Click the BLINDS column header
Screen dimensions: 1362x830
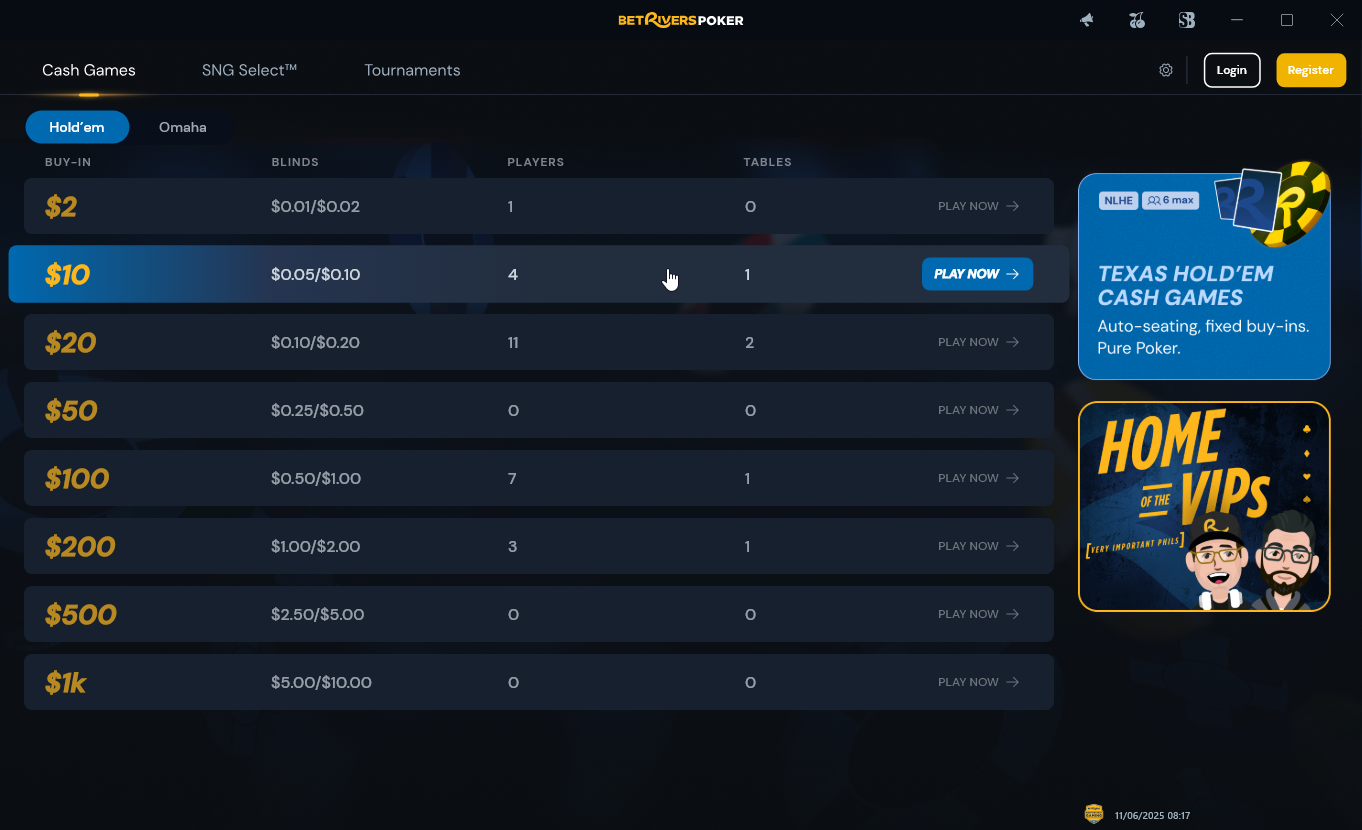(x=295, y=162)
